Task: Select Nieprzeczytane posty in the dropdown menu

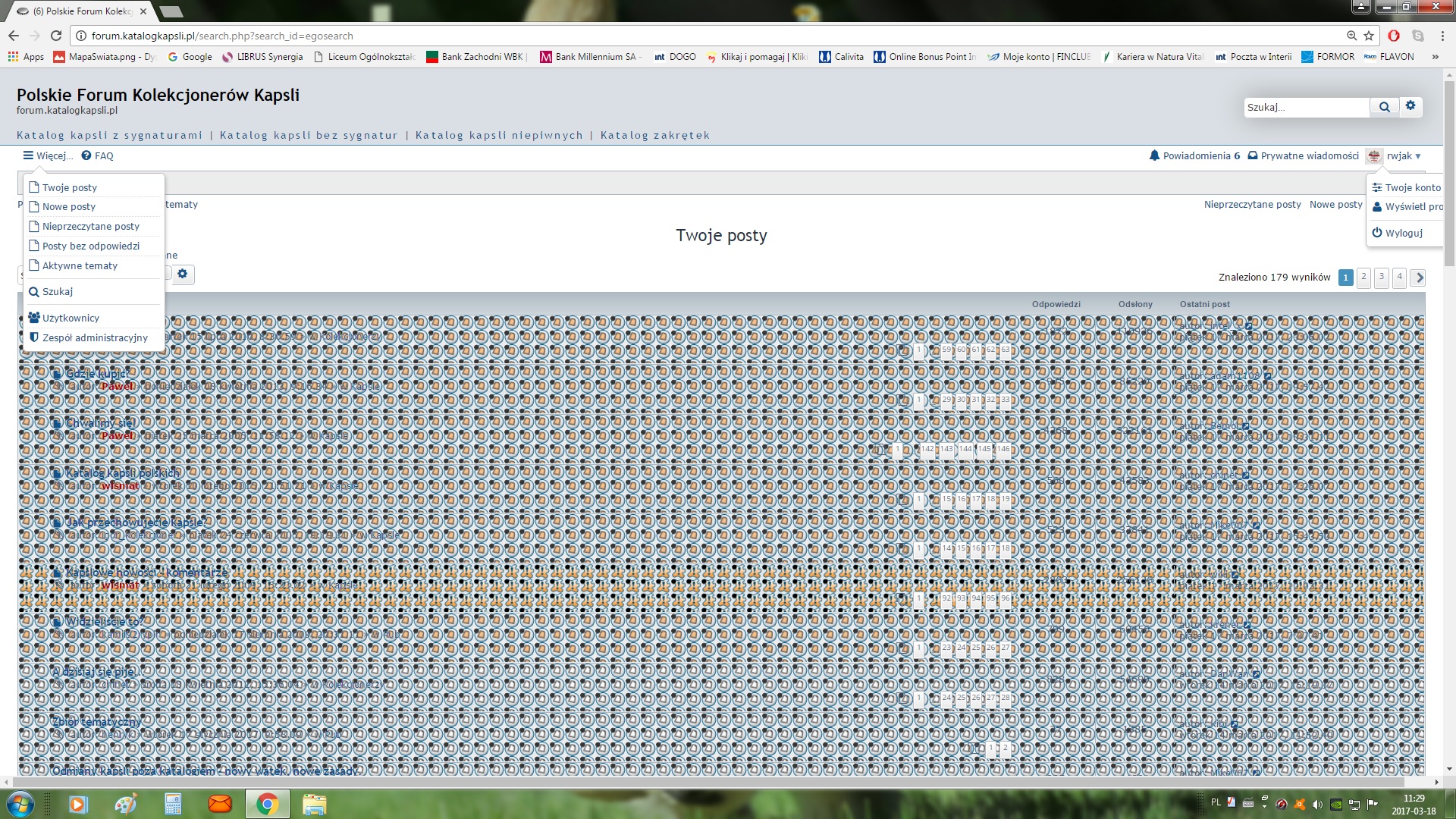Action: 91,226
